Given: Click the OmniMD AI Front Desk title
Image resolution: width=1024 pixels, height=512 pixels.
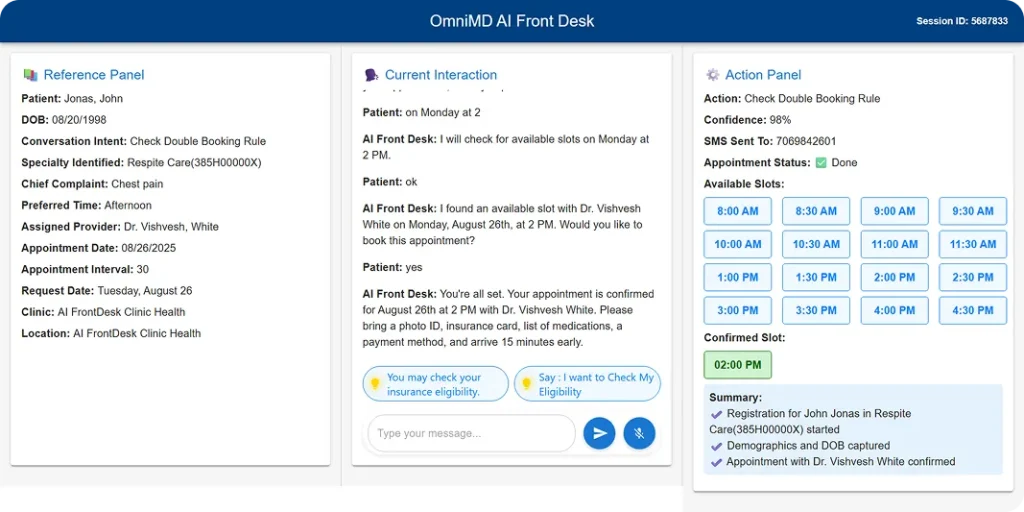Looking at the screenshot, I should (512, 21).
